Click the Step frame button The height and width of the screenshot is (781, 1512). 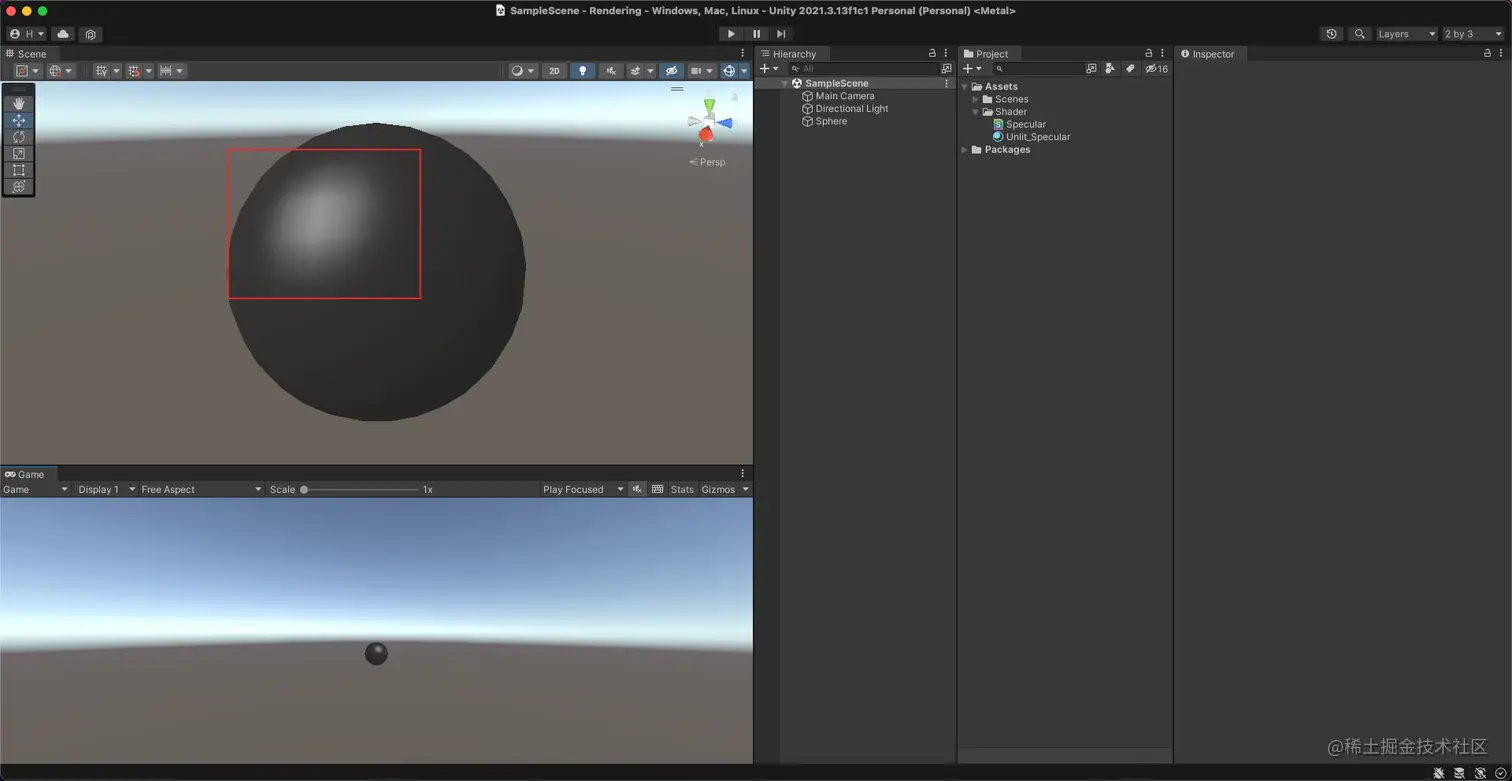click(781, 34)
